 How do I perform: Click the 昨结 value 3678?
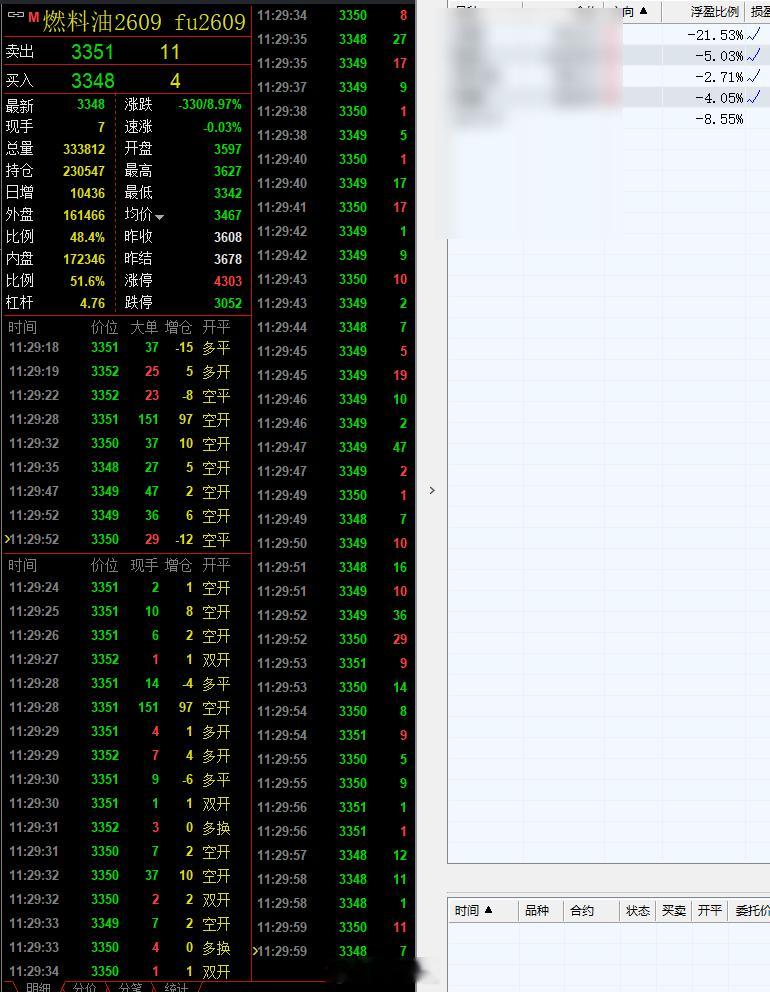(228, 259)
